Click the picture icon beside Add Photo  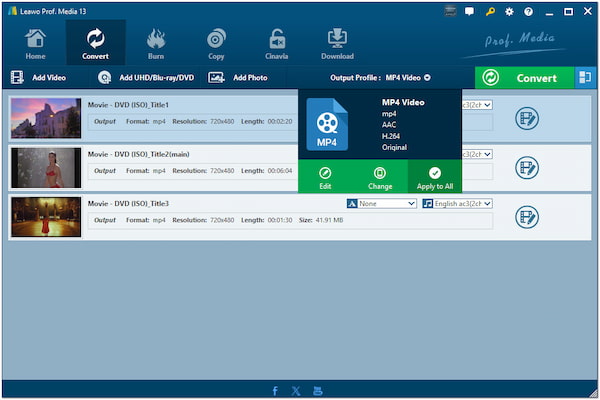coord(216,78)
